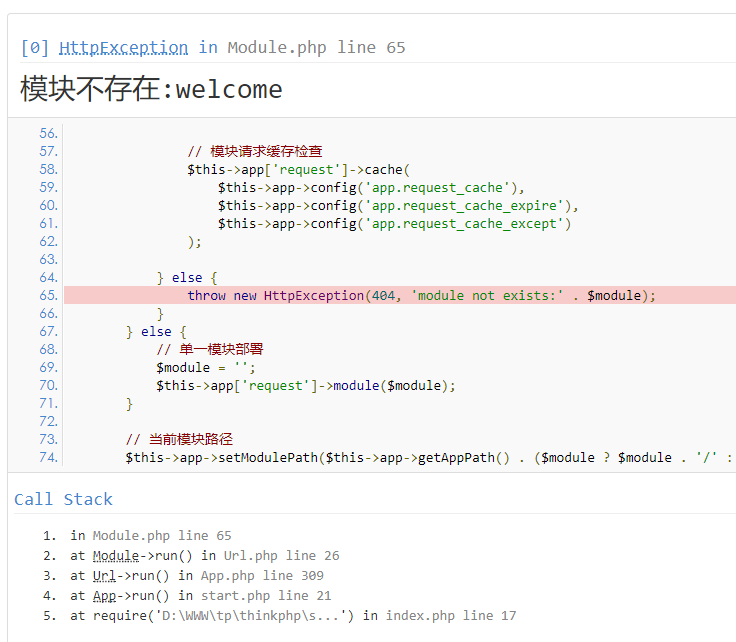Click the comment 当前模块路径
Viewport: 736px width, 642px height.
click(179, 440)
